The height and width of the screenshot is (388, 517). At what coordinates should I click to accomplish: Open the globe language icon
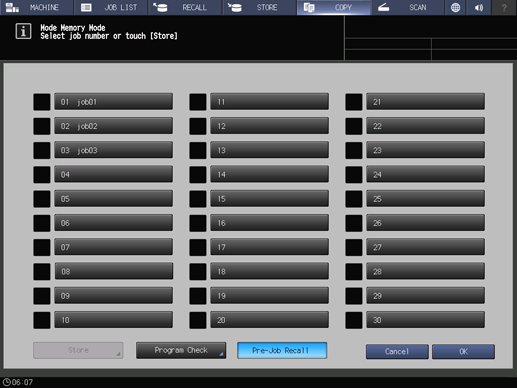(455, 7)
